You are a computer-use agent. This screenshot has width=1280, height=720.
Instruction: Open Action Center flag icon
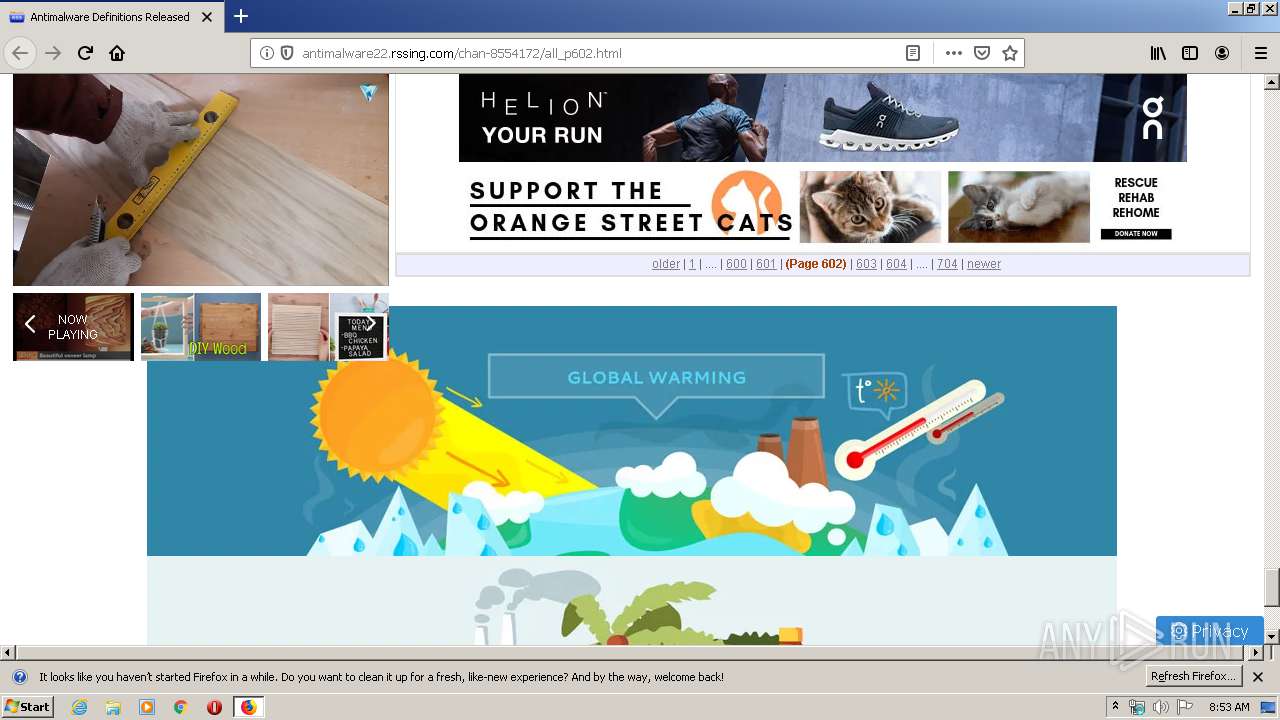point(1185,707)
